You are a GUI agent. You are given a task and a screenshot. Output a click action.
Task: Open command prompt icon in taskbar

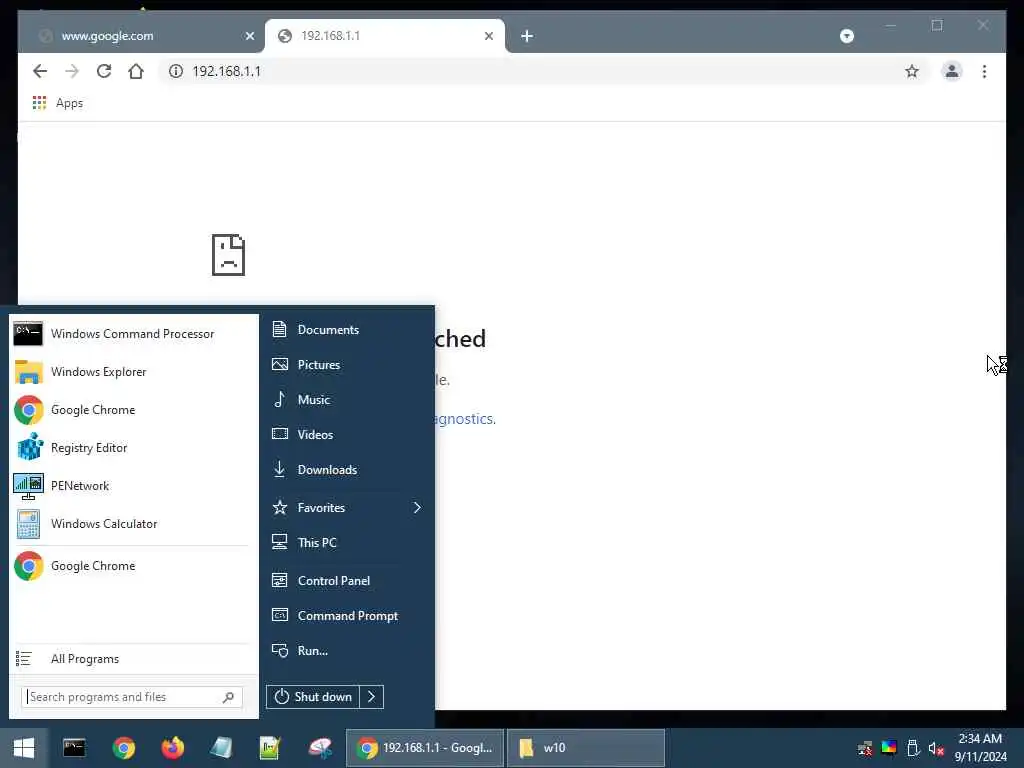coord(74,748)
